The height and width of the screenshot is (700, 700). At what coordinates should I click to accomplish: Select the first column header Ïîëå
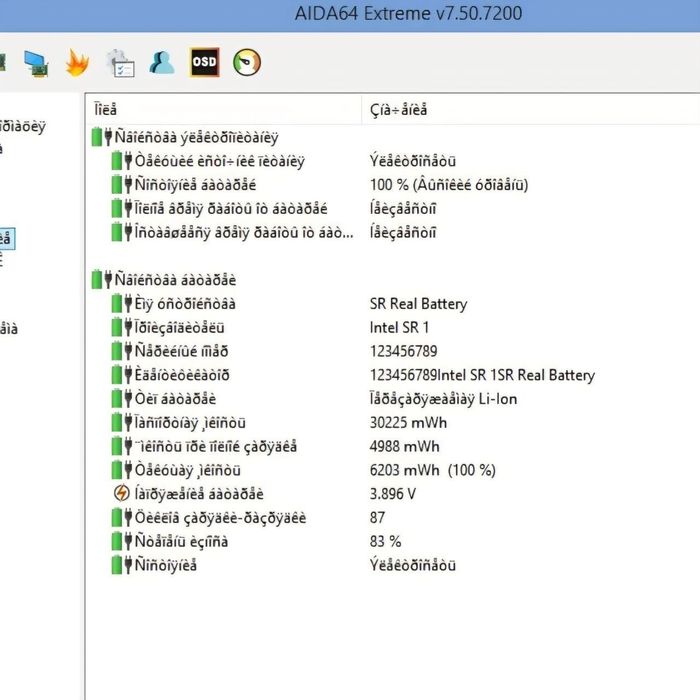click(223, 109)
